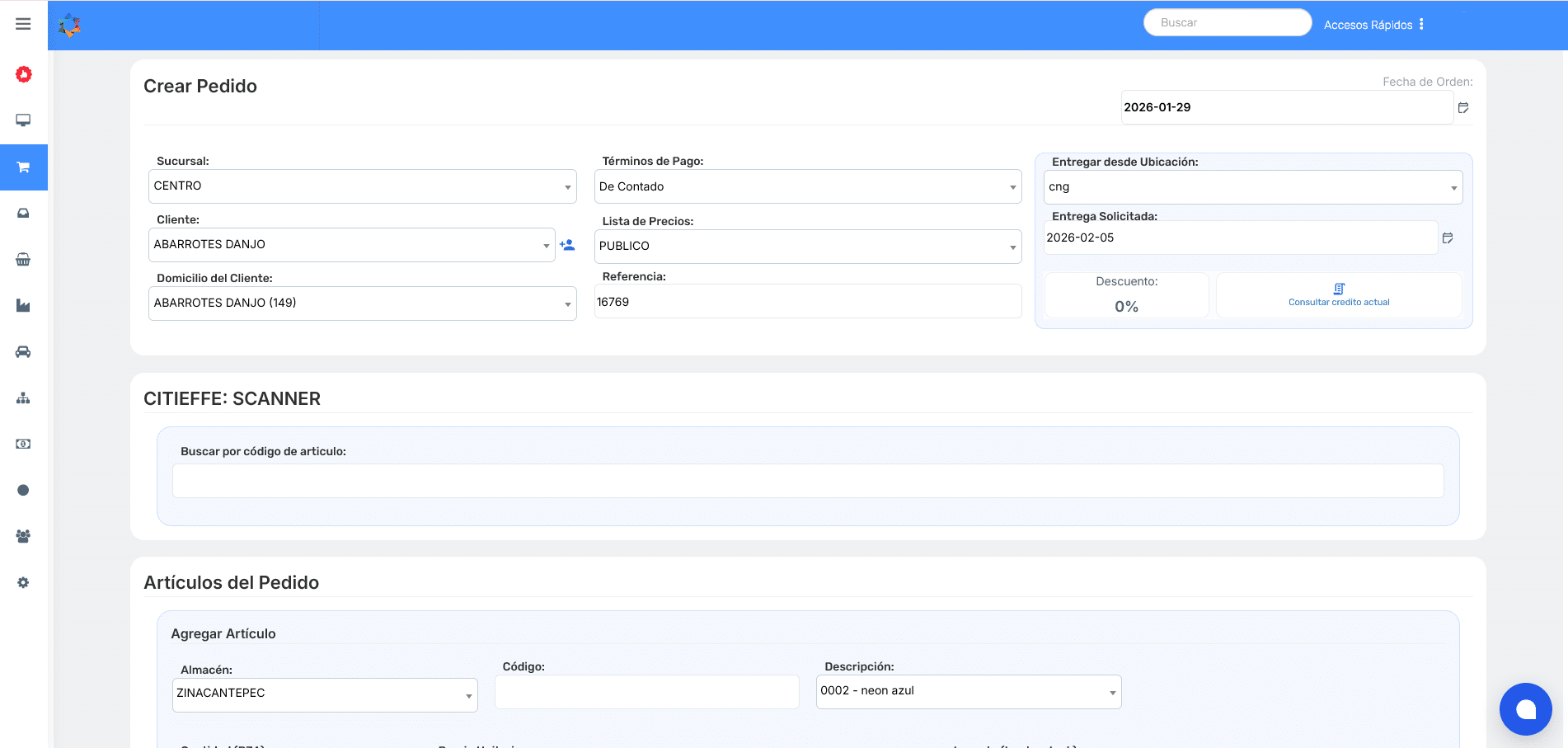Click the add client icon
1568x748 pixels.
[x=567, y=245]
